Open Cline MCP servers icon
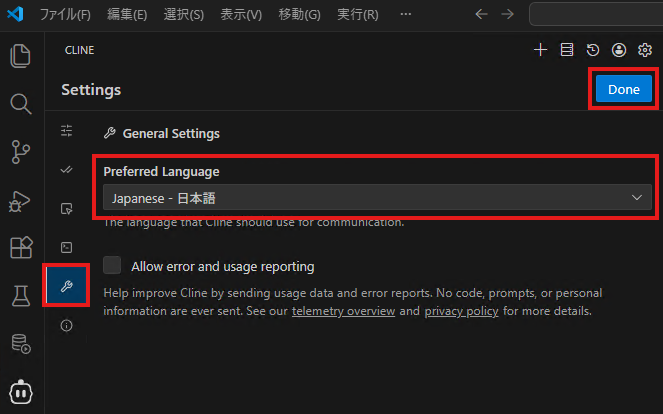The image size is (663, 414). [567, 50]
